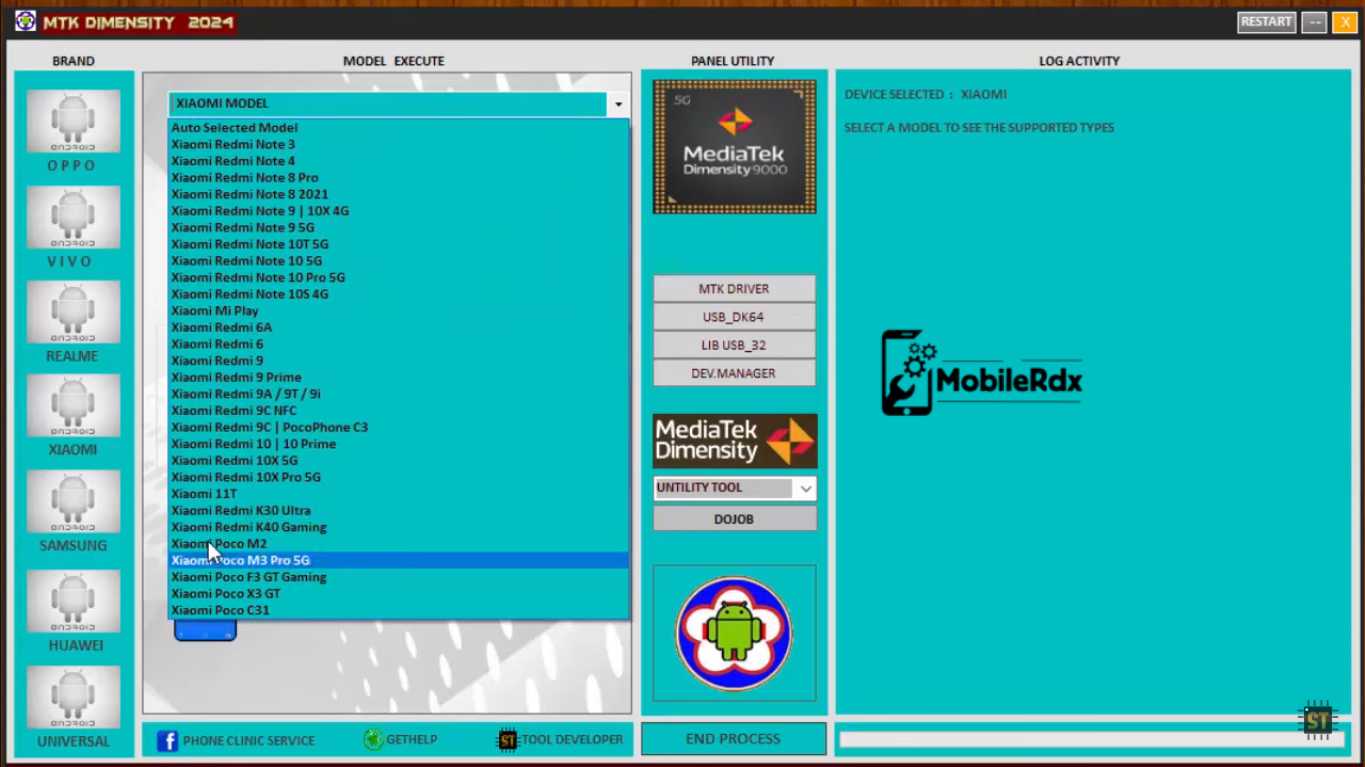Click the DOJOB button
1365x767 pixels.
click(x=735, y=519)
